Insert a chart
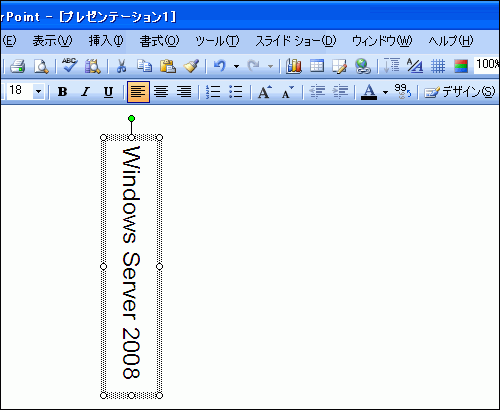This screenshot has width=500, height=410. 294,66
